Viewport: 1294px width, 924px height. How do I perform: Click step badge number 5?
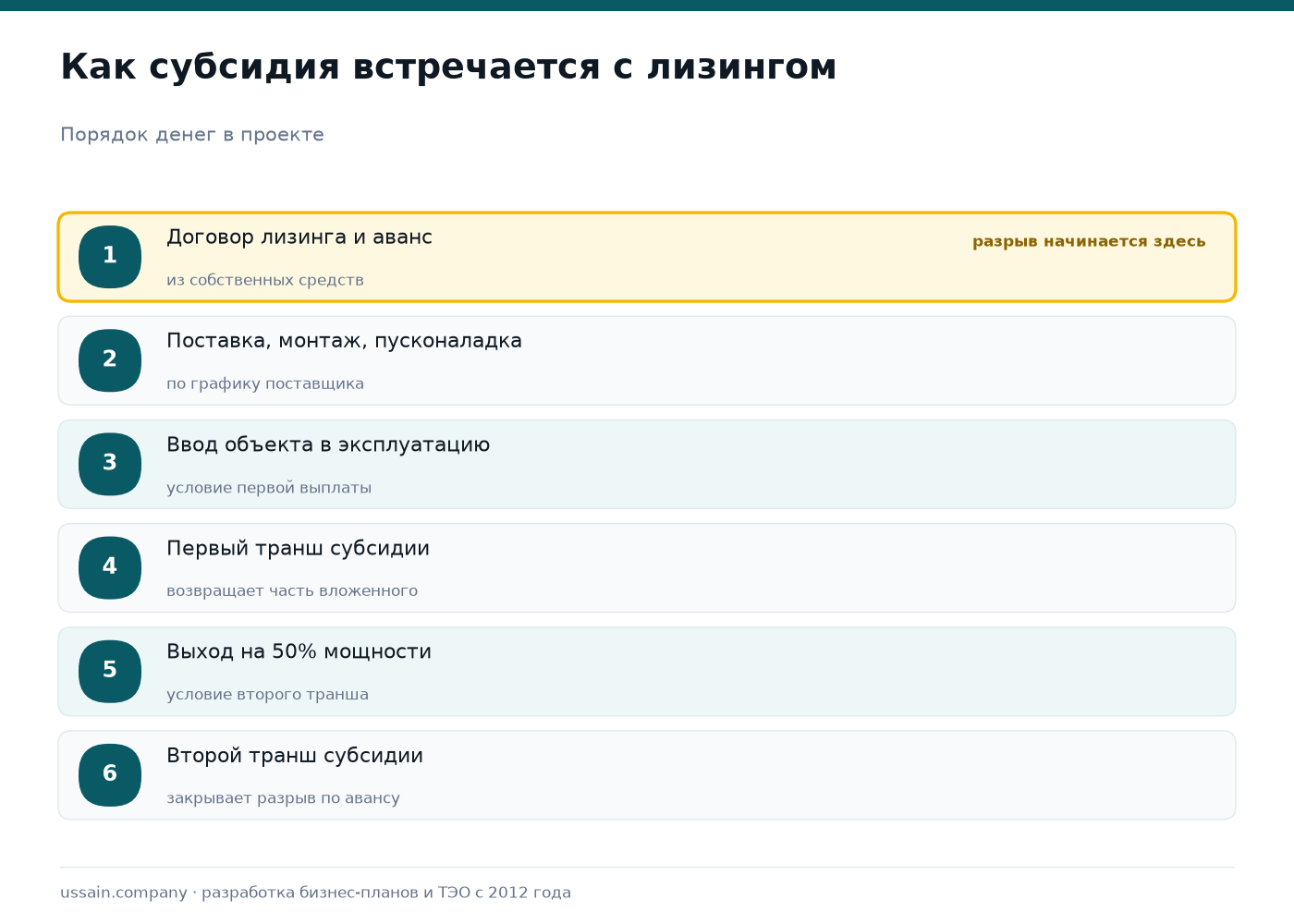(x=110, y=671)
